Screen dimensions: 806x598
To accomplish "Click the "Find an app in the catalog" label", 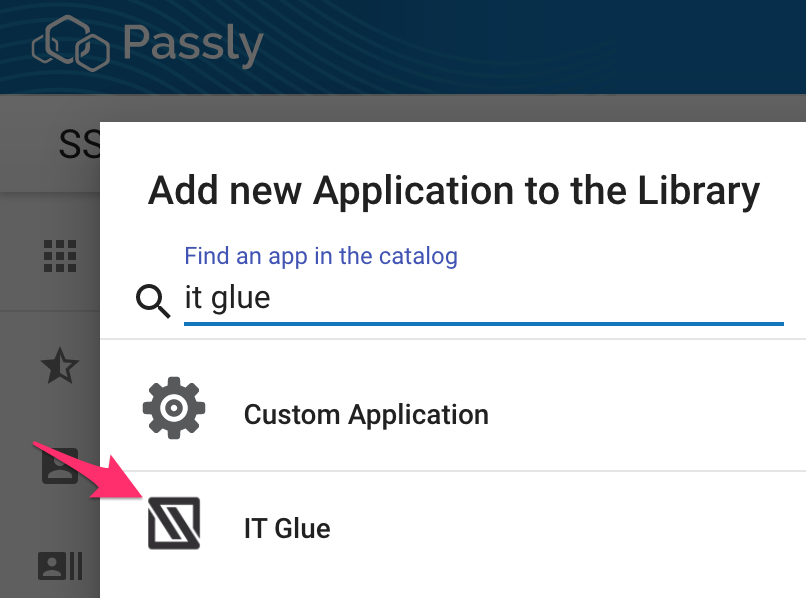I will coord(321,256).
